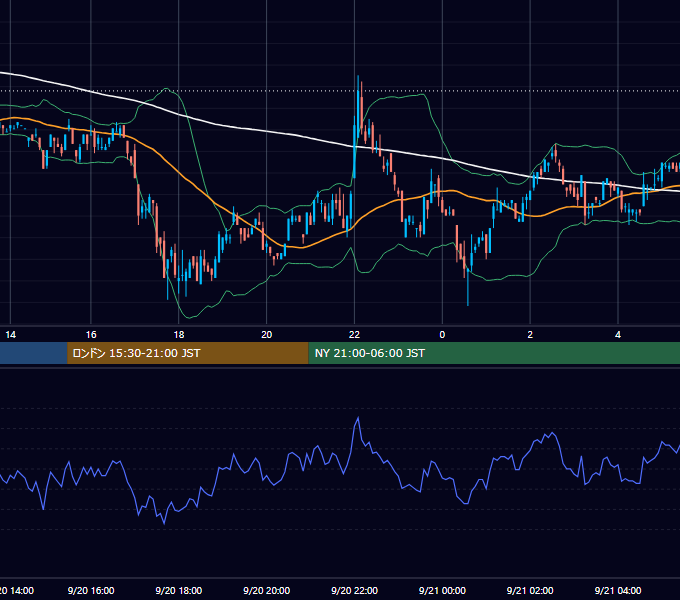
Task: Click the 9/21 04:00 date label
Action: pos(618,590)
